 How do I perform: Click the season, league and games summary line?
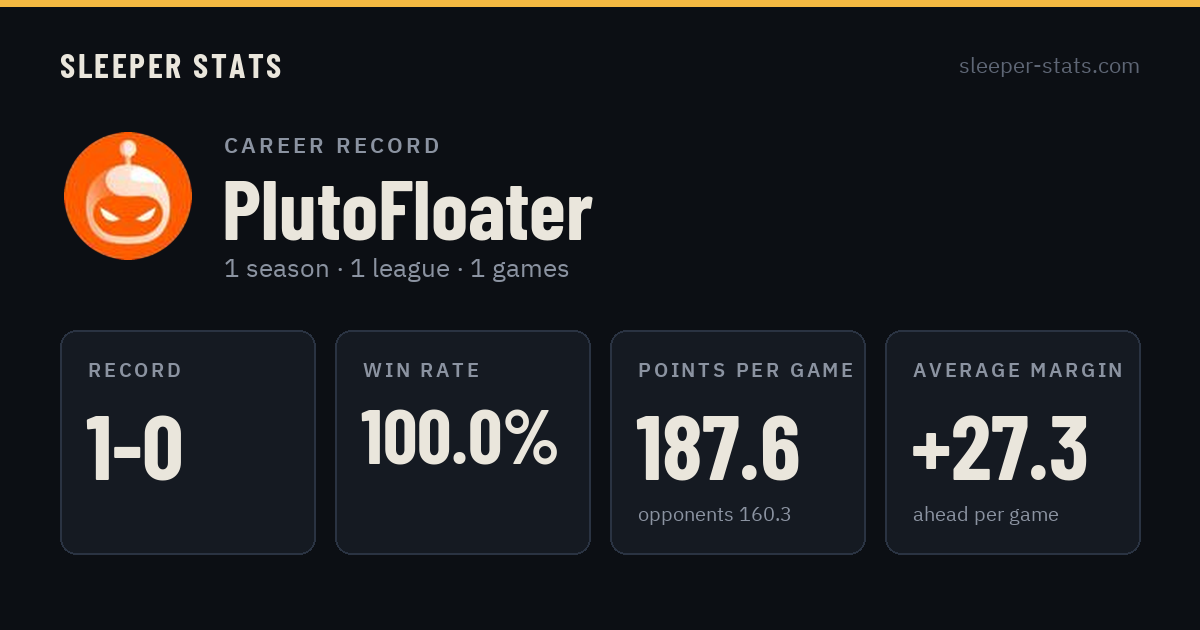396,269
